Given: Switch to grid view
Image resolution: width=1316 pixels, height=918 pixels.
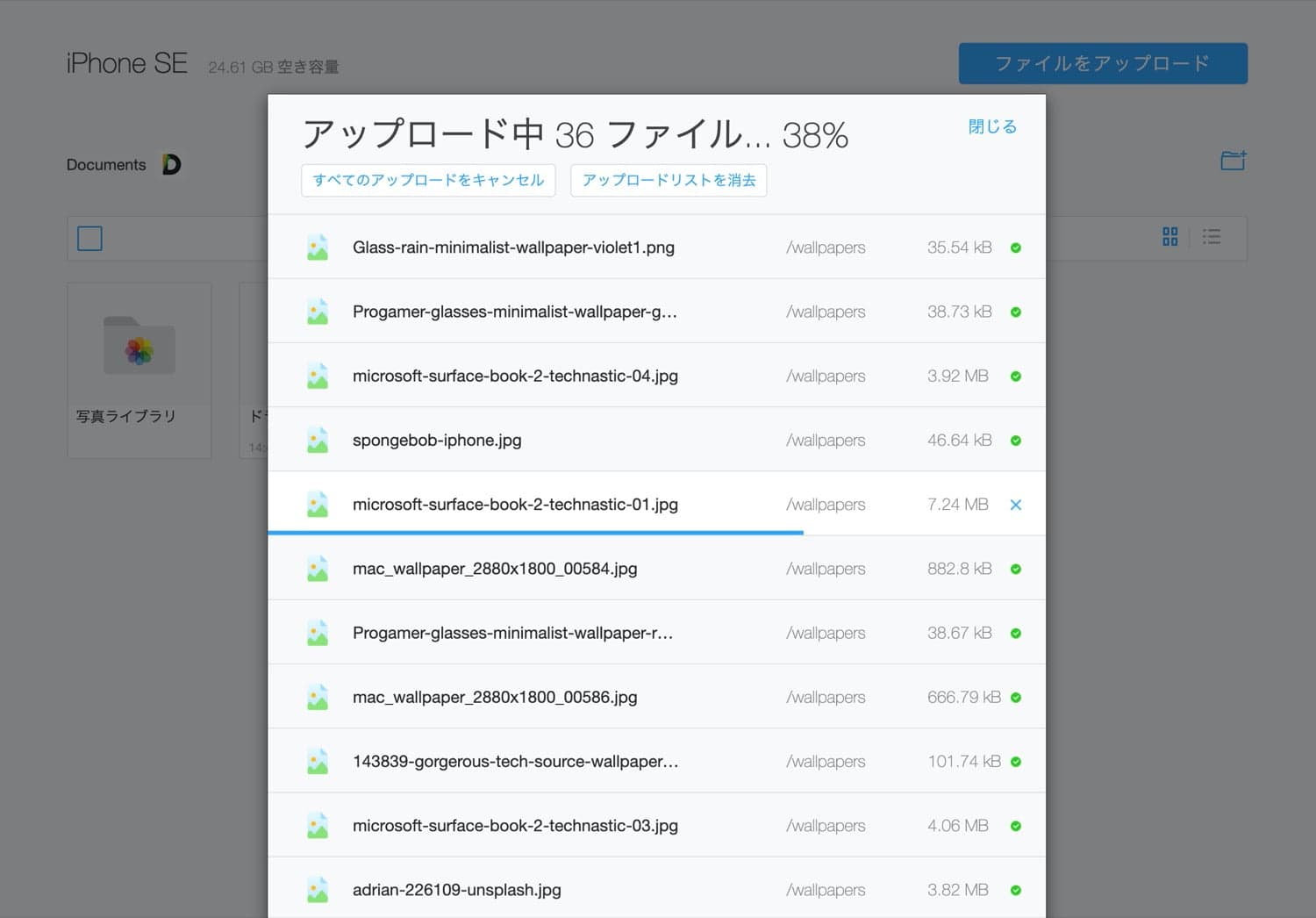Looking at the screenshot, I should click(x=1169, y=237).
